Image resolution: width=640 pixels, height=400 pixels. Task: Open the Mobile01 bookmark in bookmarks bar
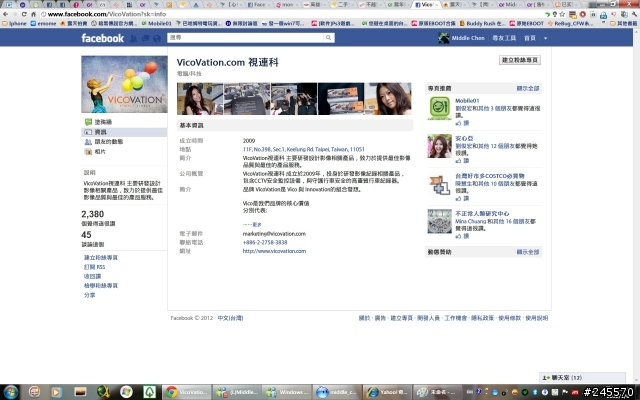pos(156,23)
